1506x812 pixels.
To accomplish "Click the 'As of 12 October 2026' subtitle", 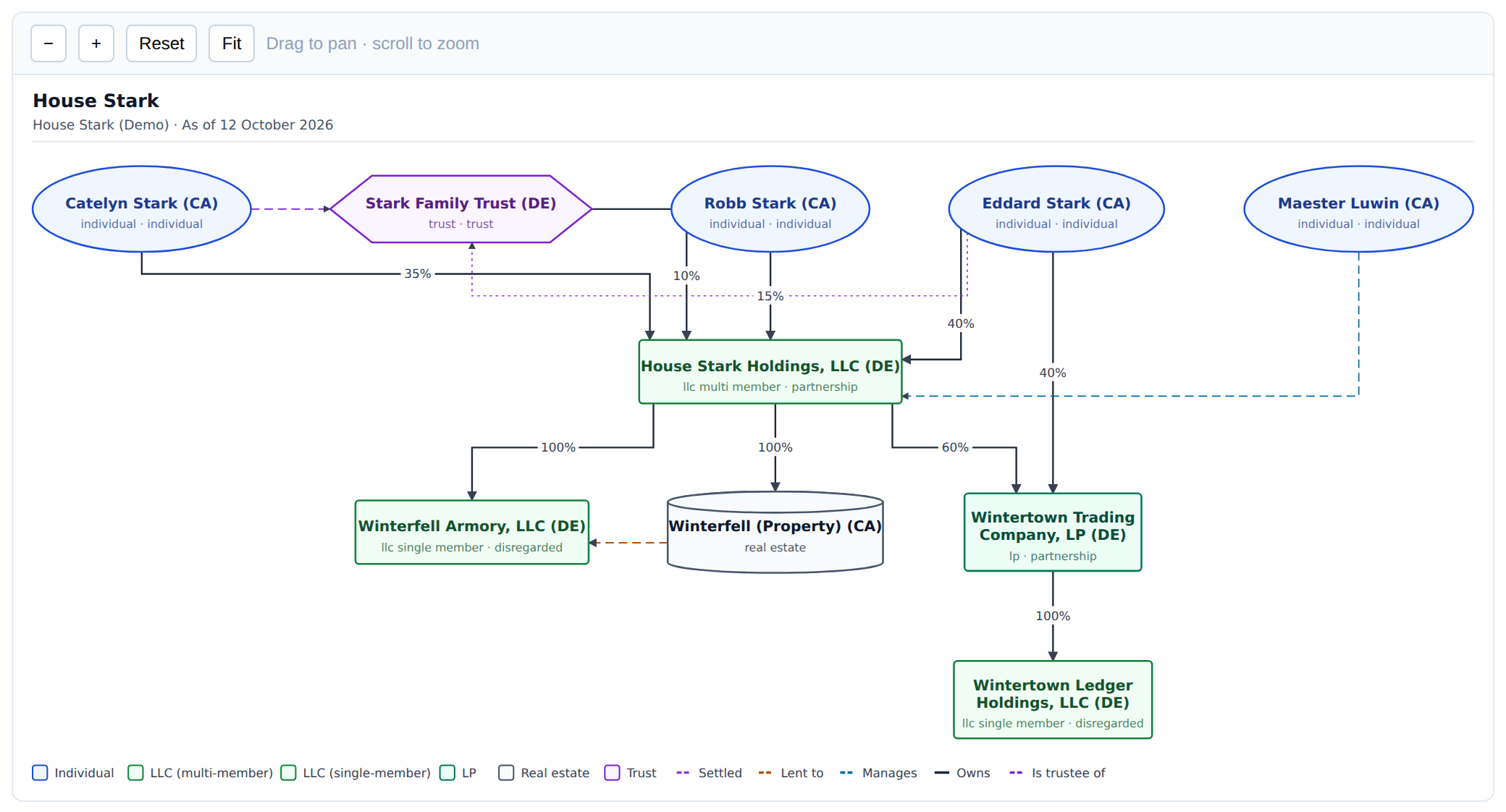I will 257,124.
